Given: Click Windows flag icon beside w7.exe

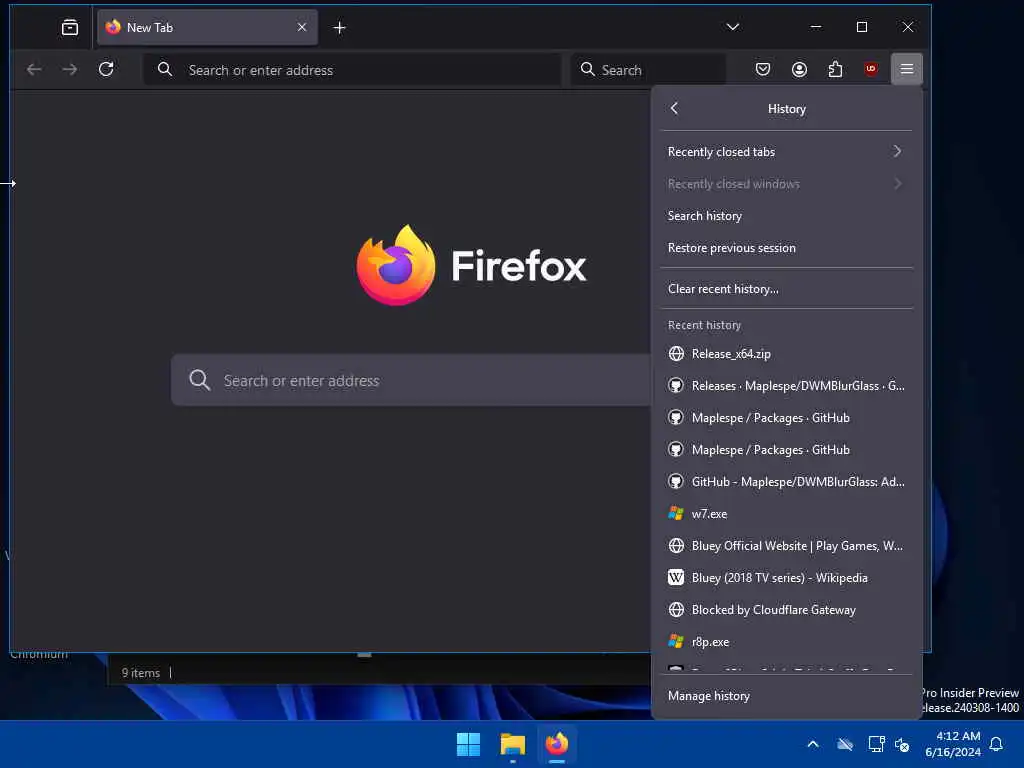Looking at the screenshot, I should click(x=676, y=514).
